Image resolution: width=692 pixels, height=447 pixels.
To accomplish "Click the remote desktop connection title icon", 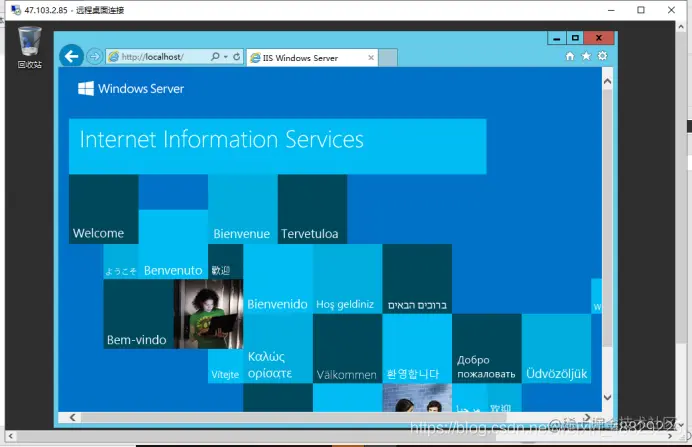I will point(16,10).
